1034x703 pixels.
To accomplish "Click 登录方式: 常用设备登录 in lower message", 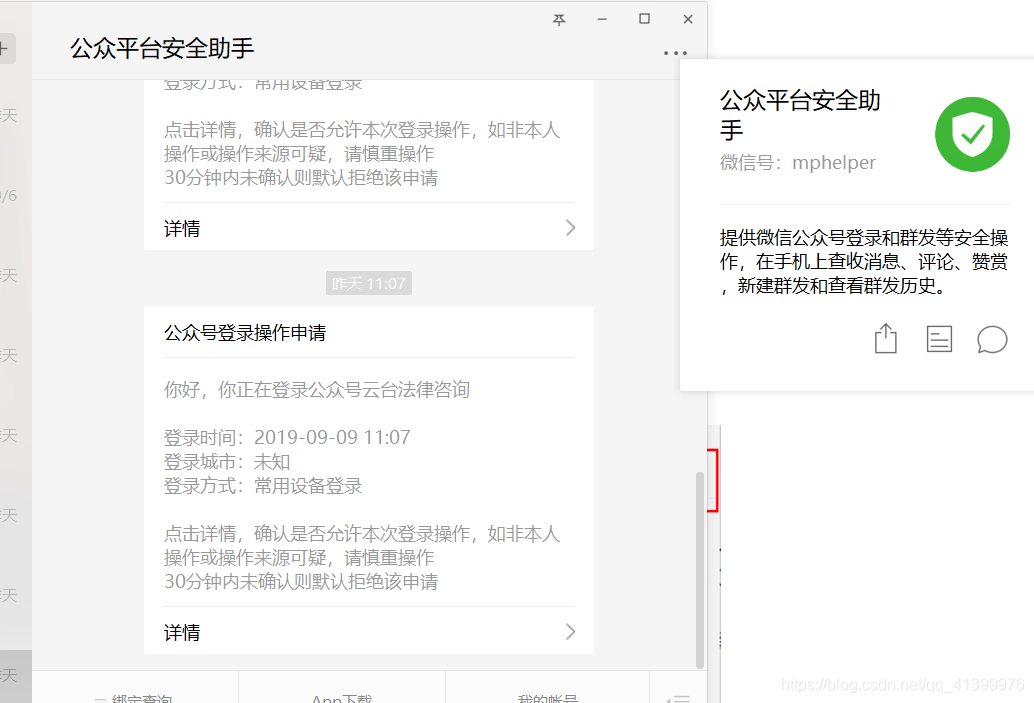I will (x=263, y=486).
